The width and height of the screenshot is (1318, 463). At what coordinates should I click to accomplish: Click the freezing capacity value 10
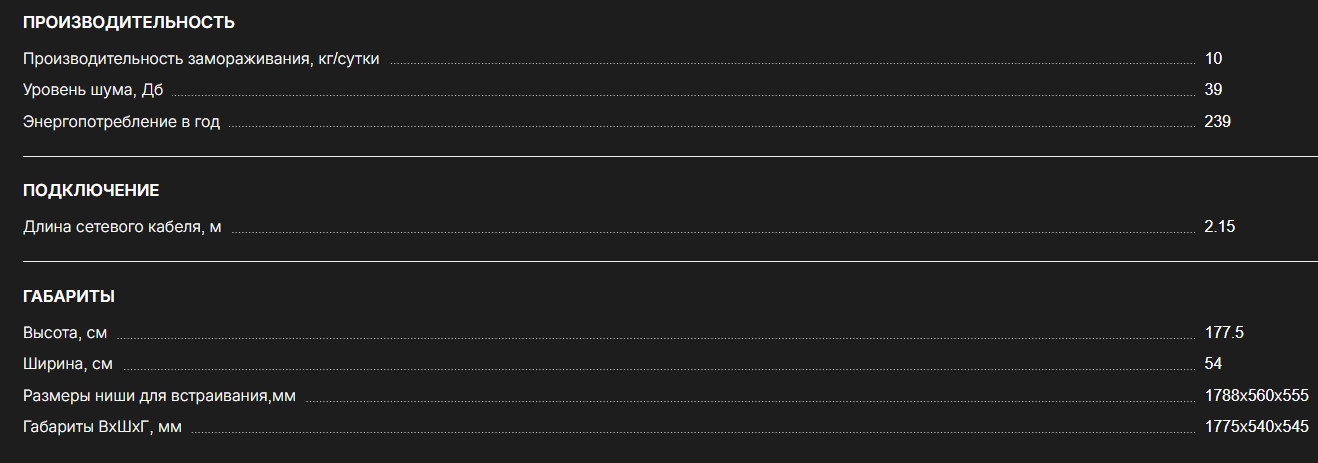point(1213,59)
